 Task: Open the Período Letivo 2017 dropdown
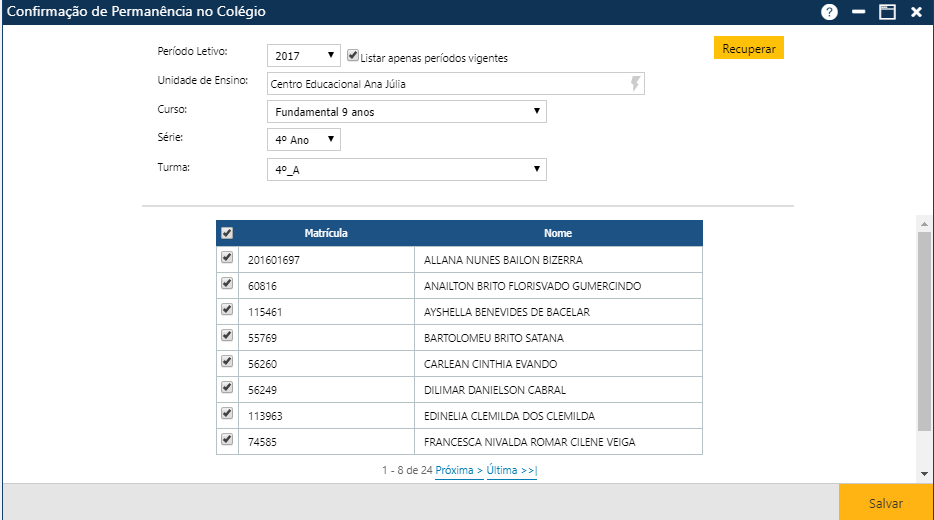pyautogui.click(x=304, y=56)
